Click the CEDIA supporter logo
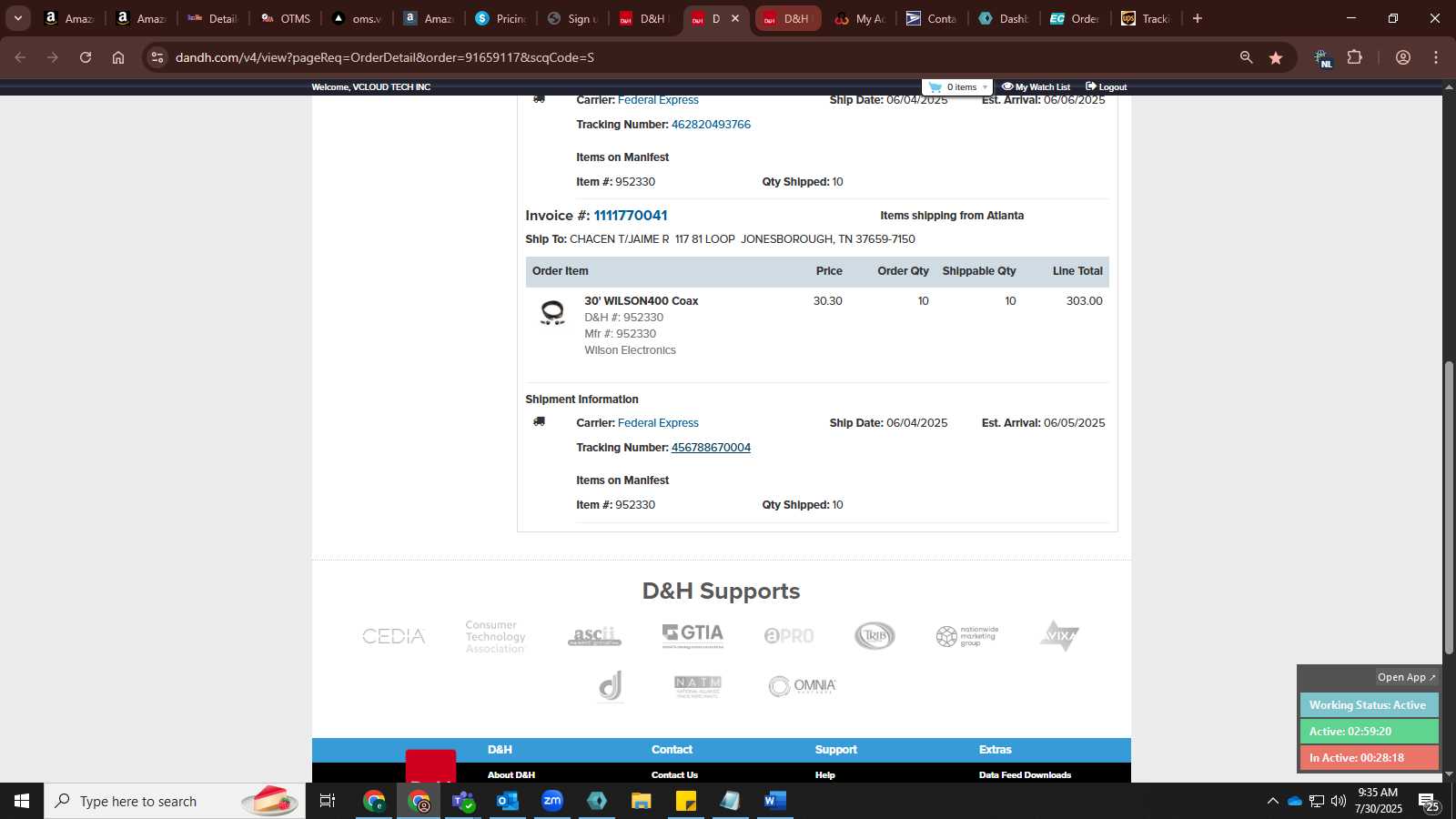 tap(394, 636)
